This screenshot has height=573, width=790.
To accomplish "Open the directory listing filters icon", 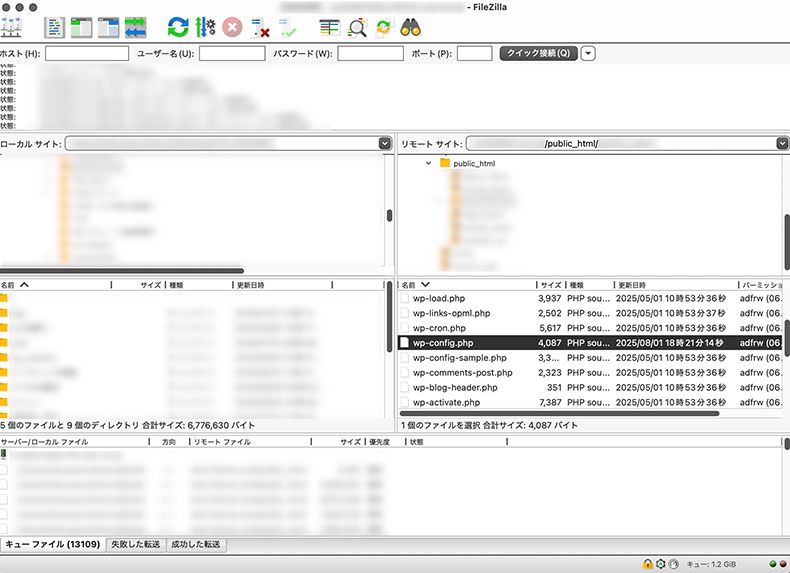I will [329, 27].
